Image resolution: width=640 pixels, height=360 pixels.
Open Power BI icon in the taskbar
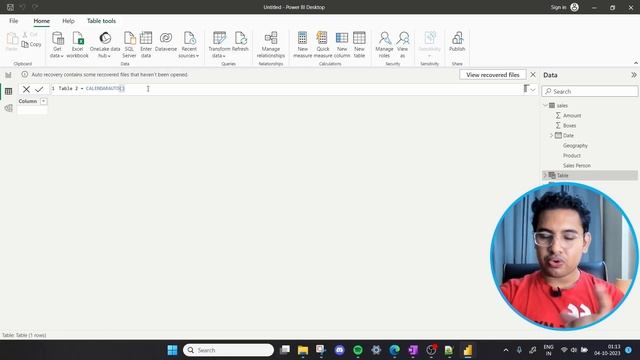click(468, 350)
